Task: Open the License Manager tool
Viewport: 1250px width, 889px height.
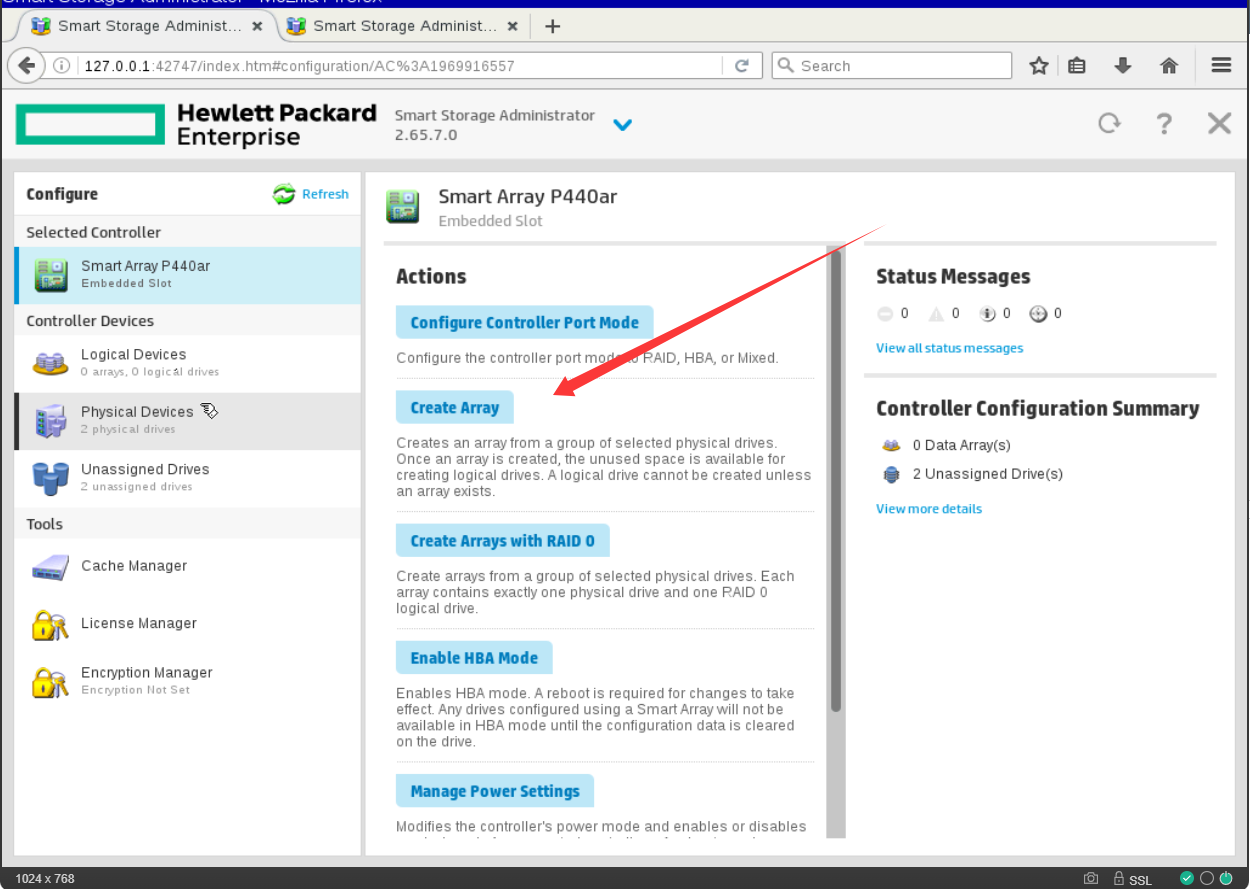Action: tap(188, 624)
